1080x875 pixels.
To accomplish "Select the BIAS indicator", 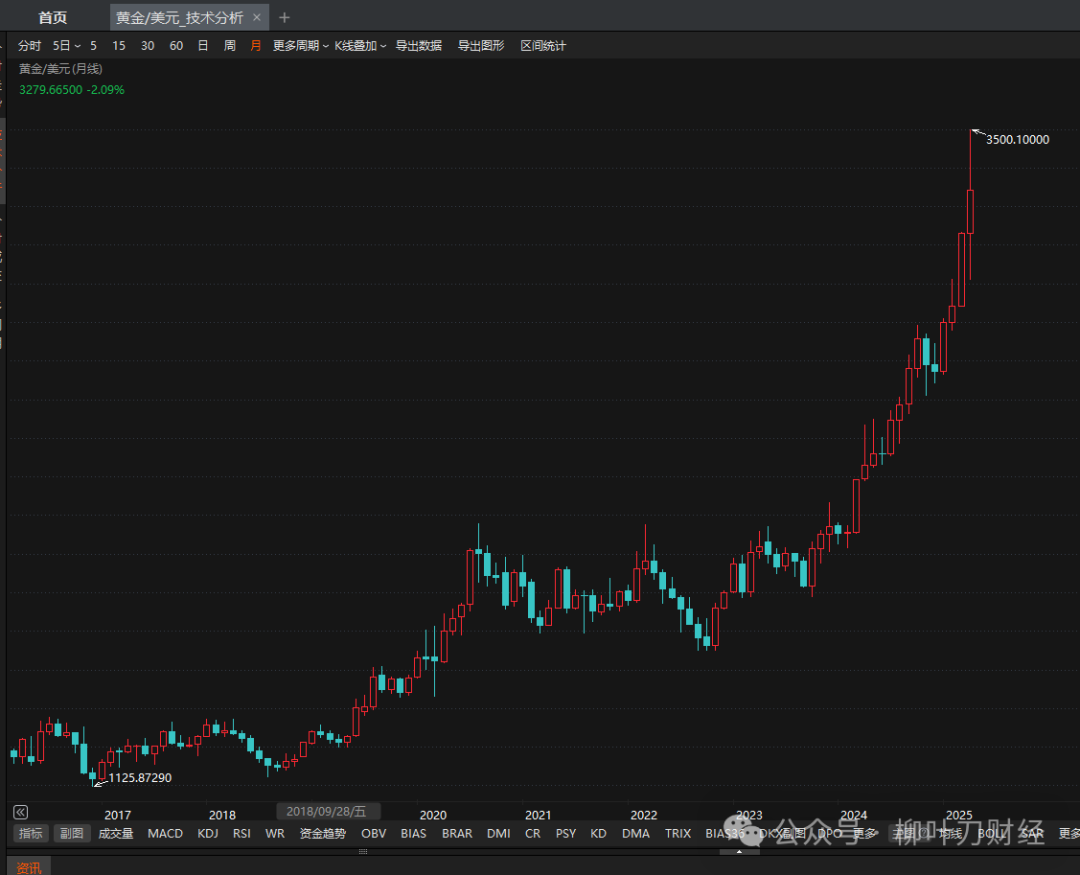I will [x=413, y=834].
